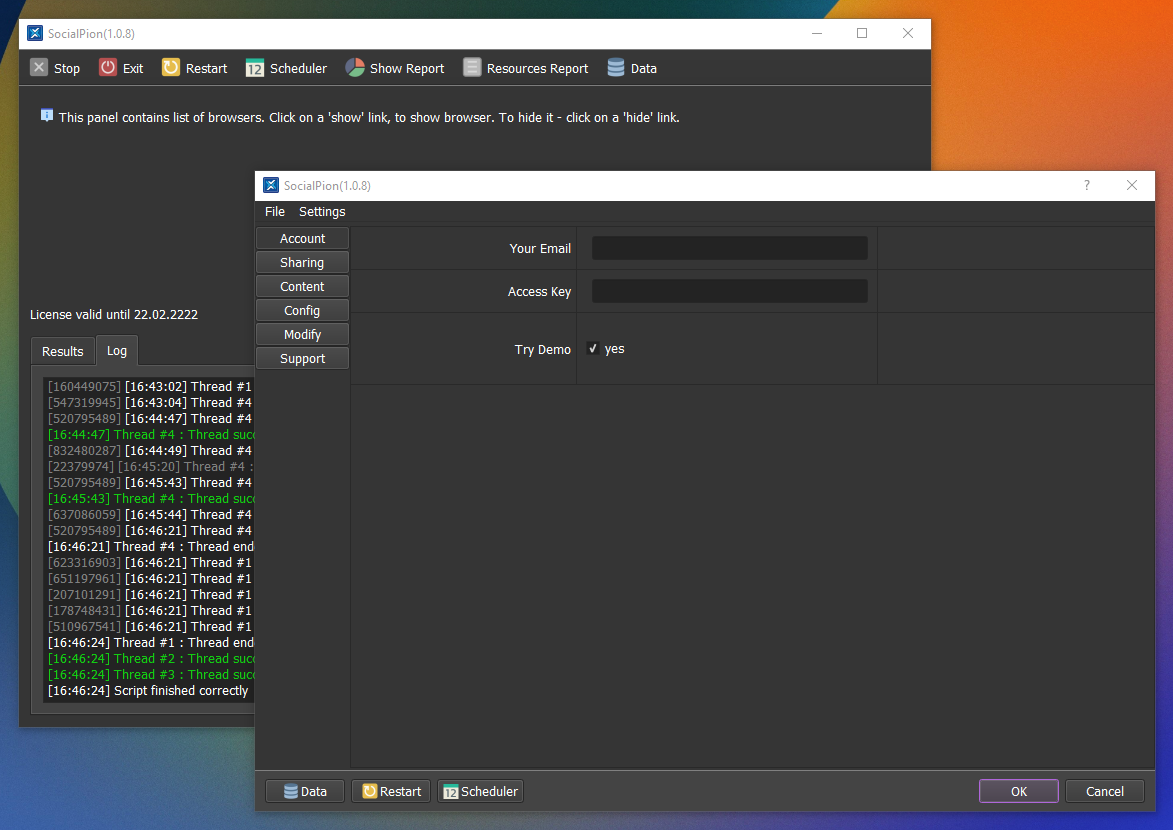Open the File menu in settings dialog
This screenshot has height=830, width=1173.
pos(275,212)
